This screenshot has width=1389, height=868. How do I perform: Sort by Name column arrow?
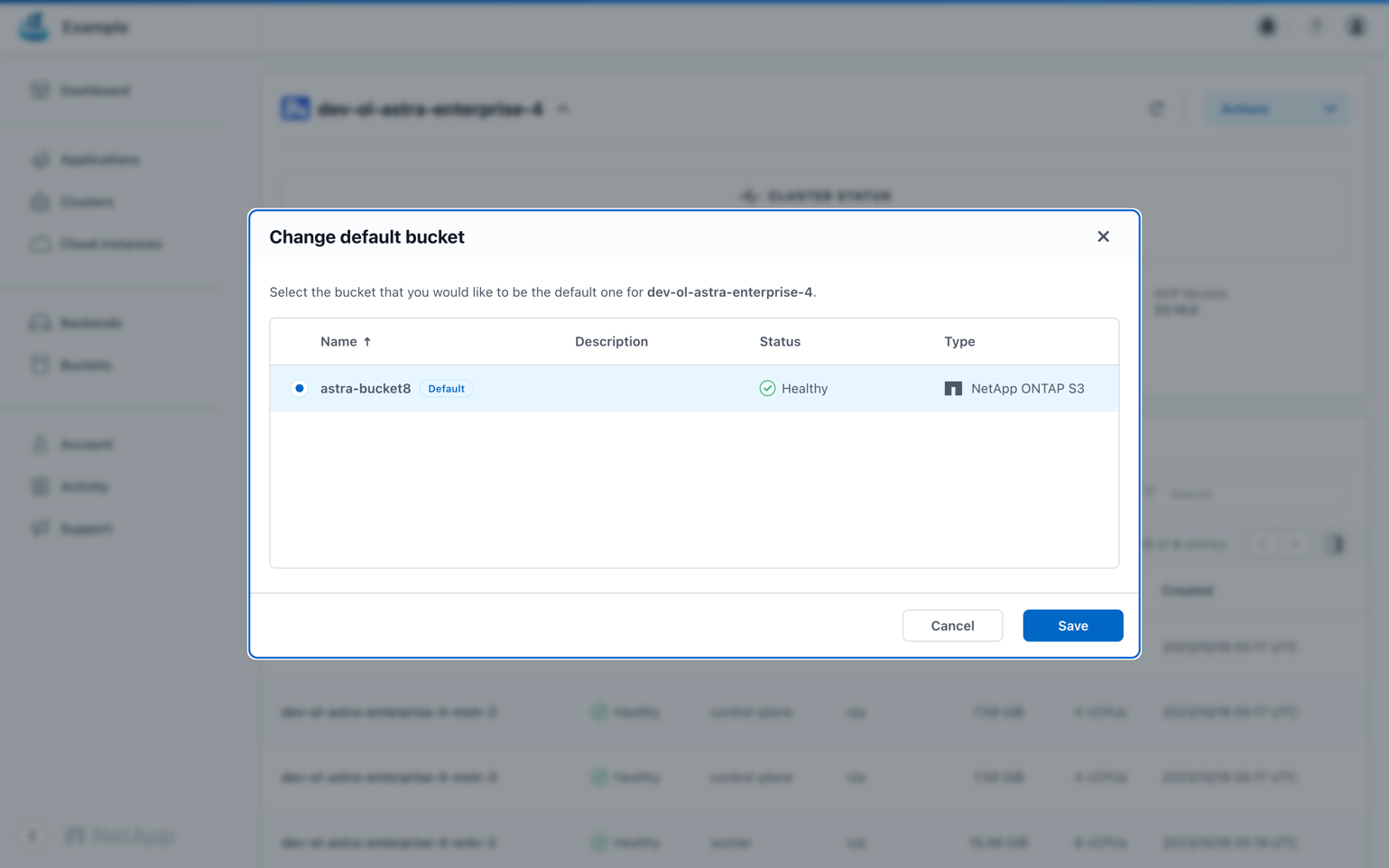[367, 342]
